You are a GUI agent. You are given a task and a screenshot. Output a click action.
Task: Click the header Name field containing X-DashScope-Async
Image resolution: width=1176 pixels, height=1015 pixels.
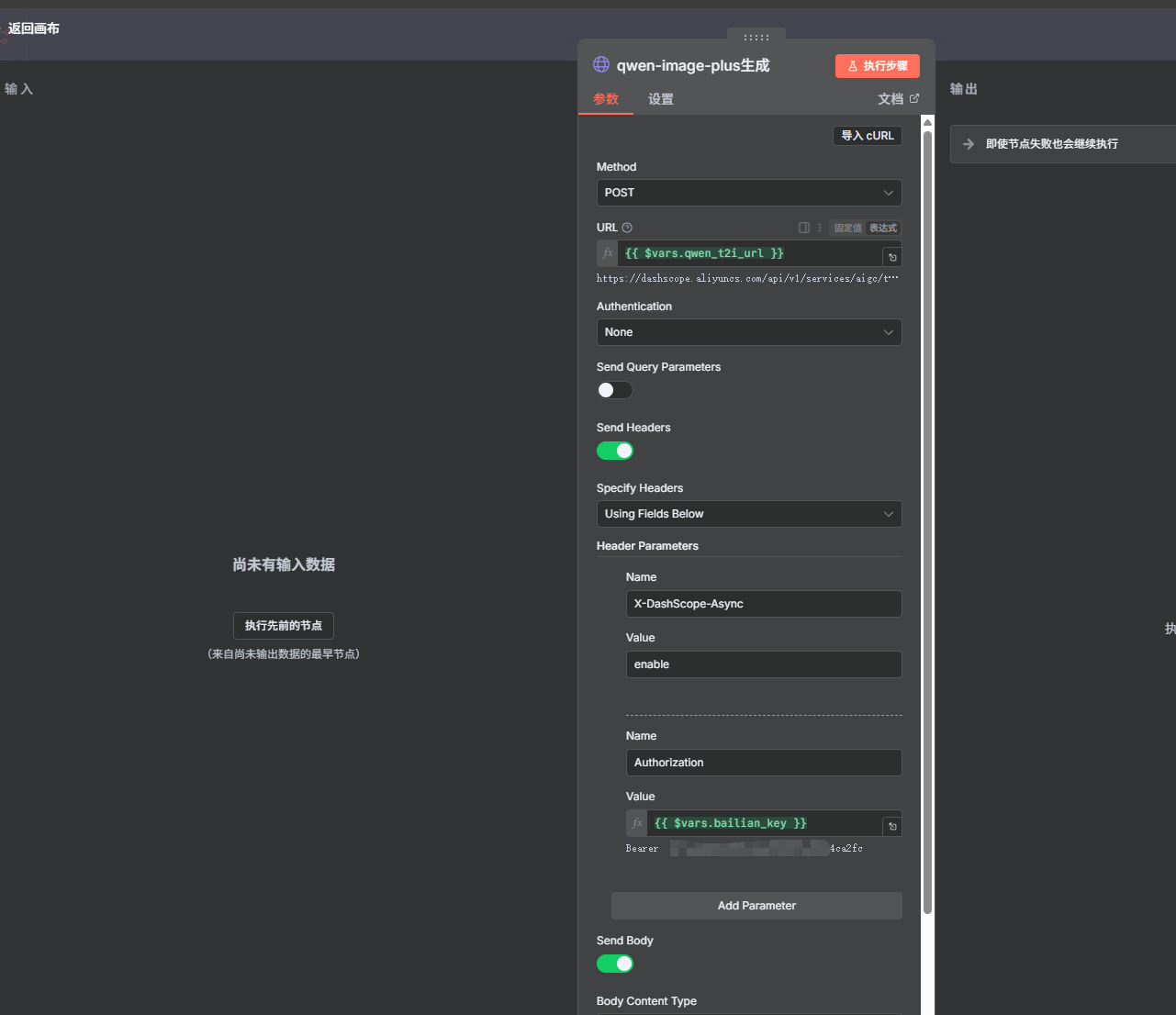point(764,604)
